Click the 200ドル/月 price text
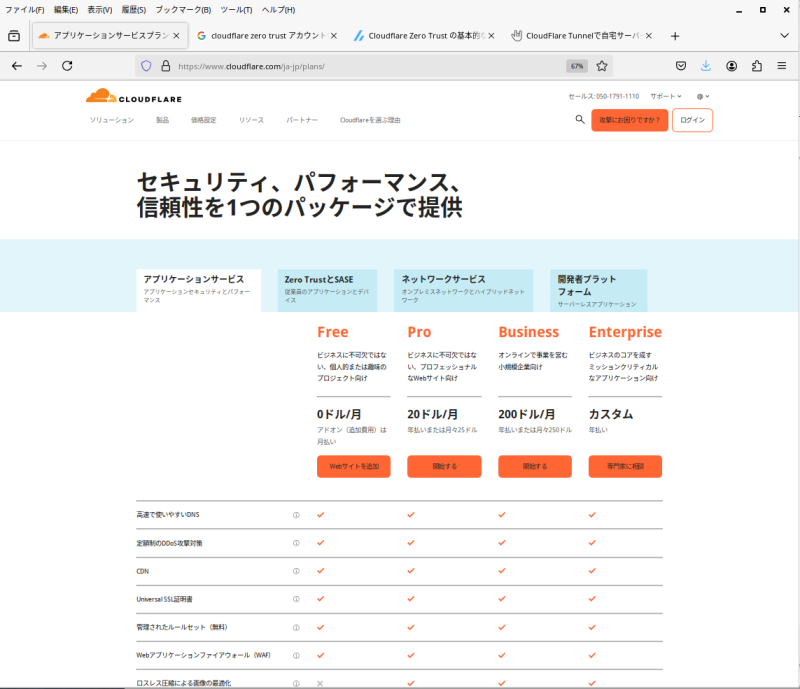 pyautogui.click(x=527, y=414)
